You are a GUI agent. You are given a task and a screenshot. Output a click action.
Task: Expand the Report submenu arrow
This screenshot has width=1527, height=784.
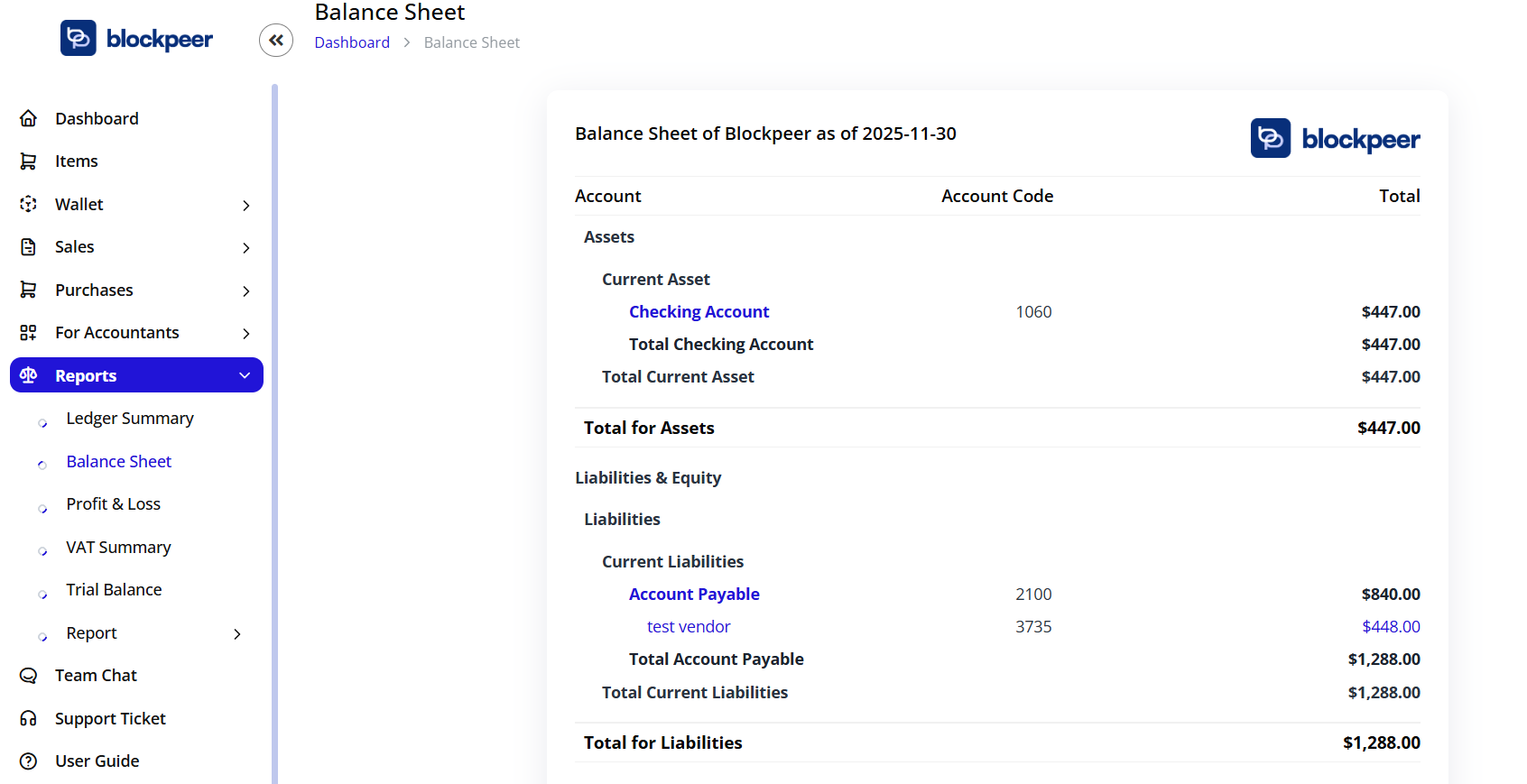237,634
